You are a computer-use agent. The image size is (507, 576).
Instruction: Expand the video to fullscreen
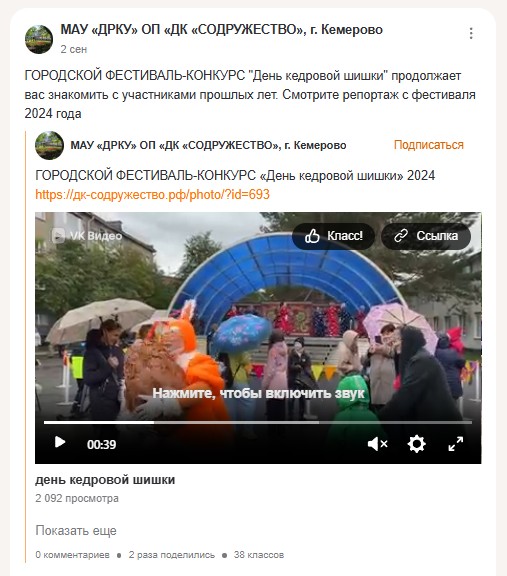click(456, 444)
